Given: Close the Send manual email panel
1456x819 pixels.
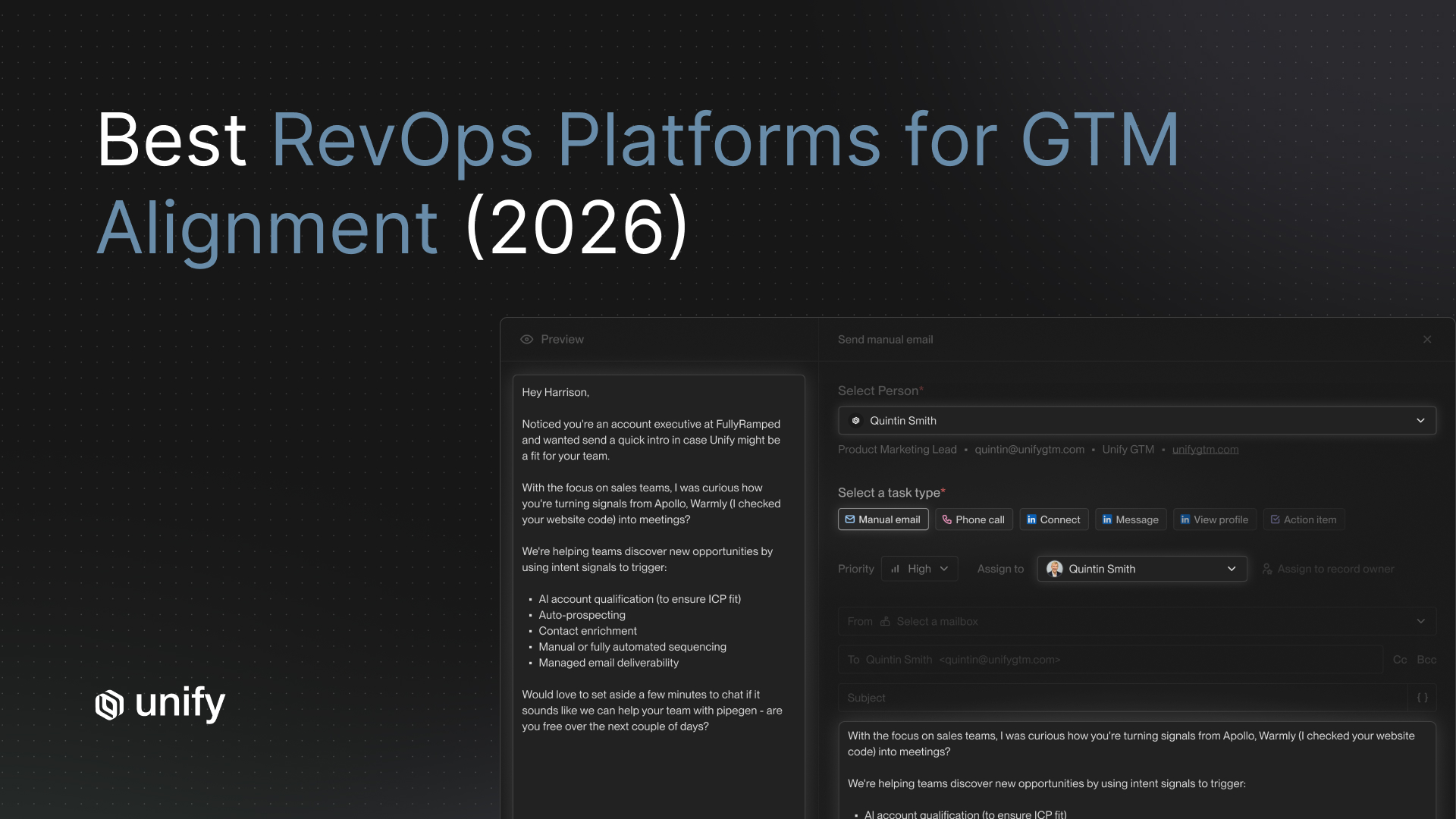Looking at the screenshot, I should pos(1427,339).
